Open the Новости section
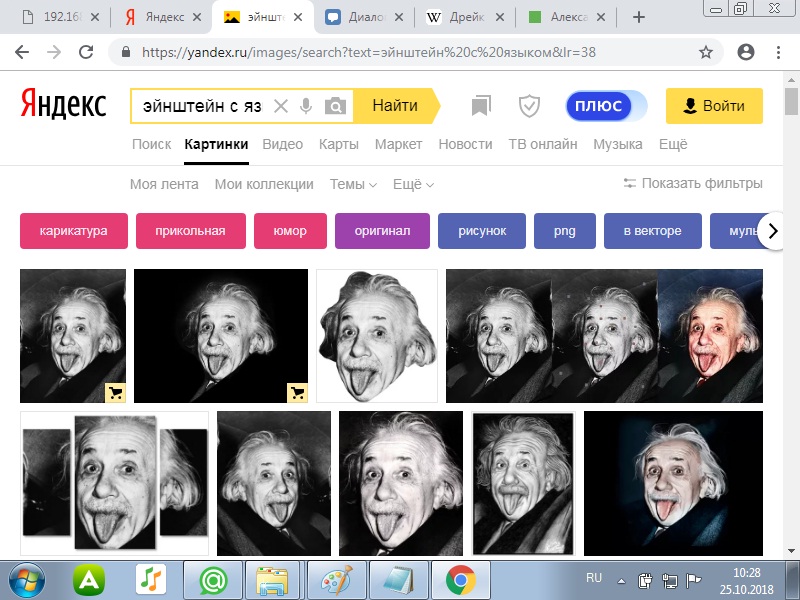 click(x=465, y=144)
